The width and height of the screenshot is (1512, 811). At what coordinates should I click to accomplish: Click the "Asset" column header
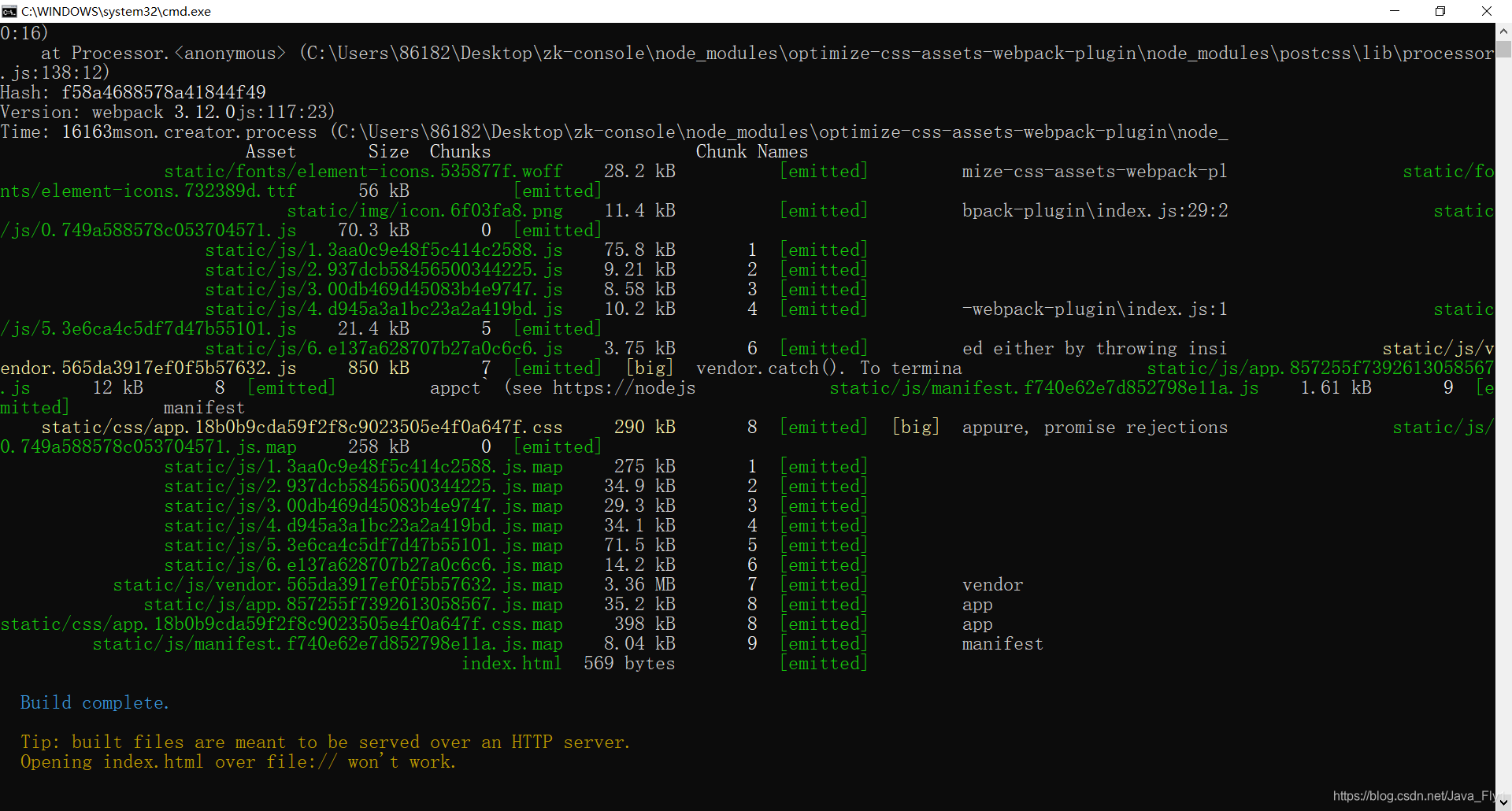click(271, 151)
